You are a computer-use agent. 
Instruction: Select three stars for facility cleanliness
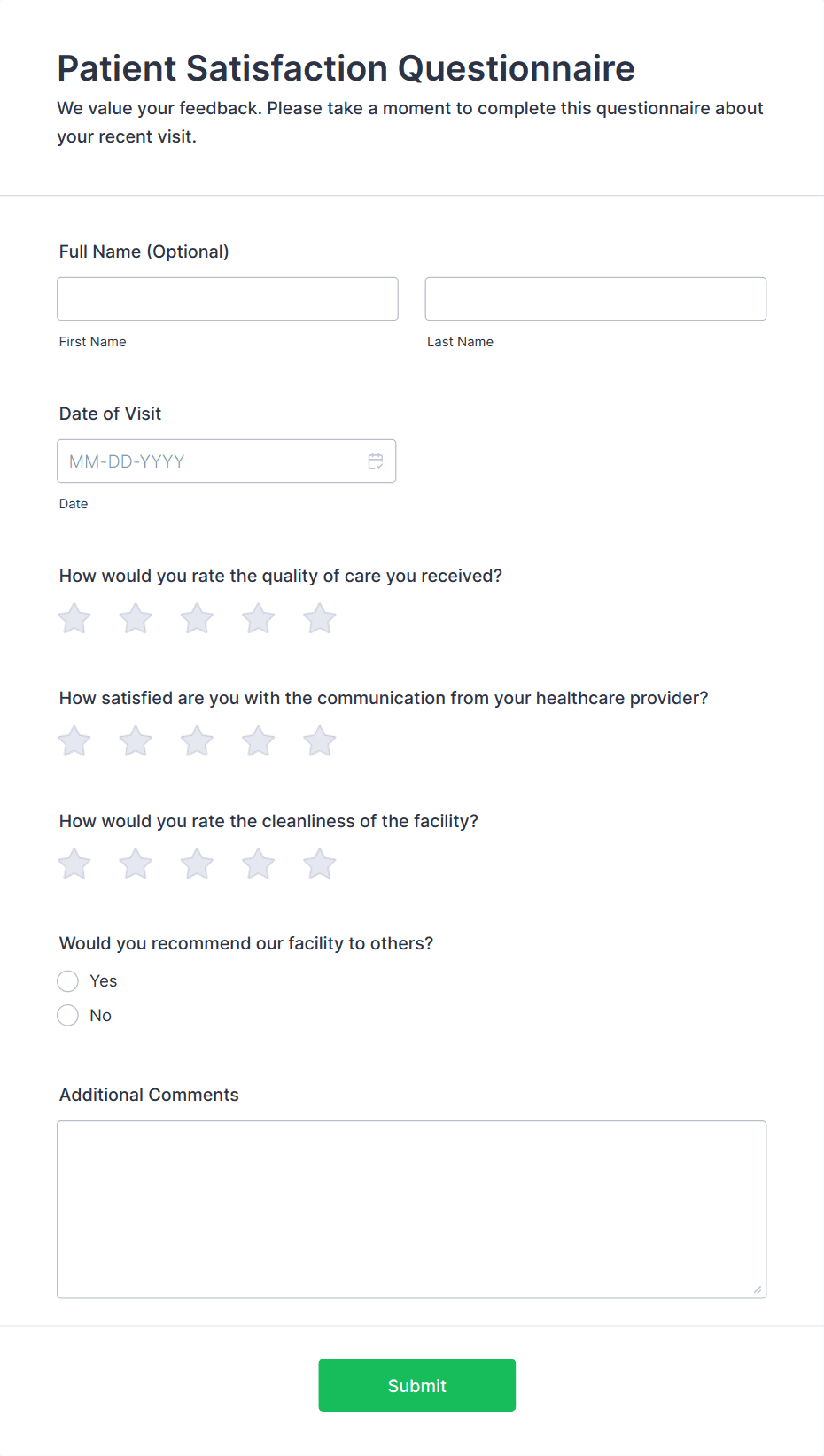tap(197, 864)
